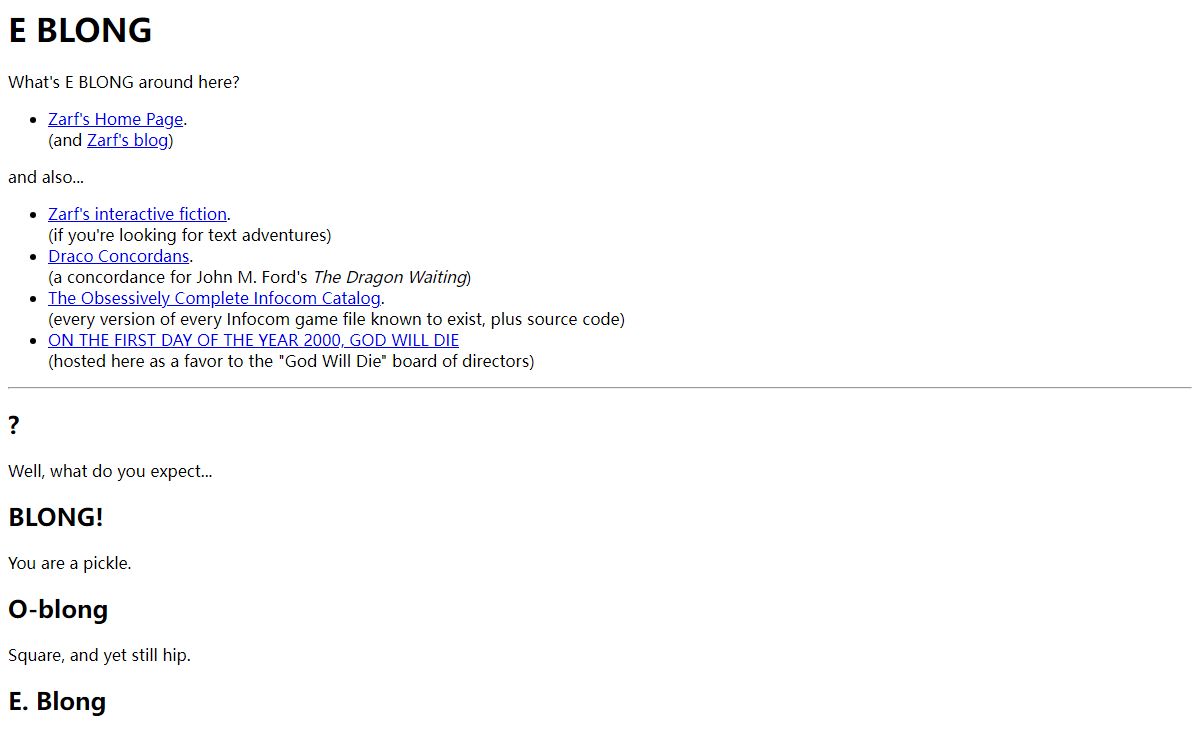Click the text adventures description line

point(190,235)
